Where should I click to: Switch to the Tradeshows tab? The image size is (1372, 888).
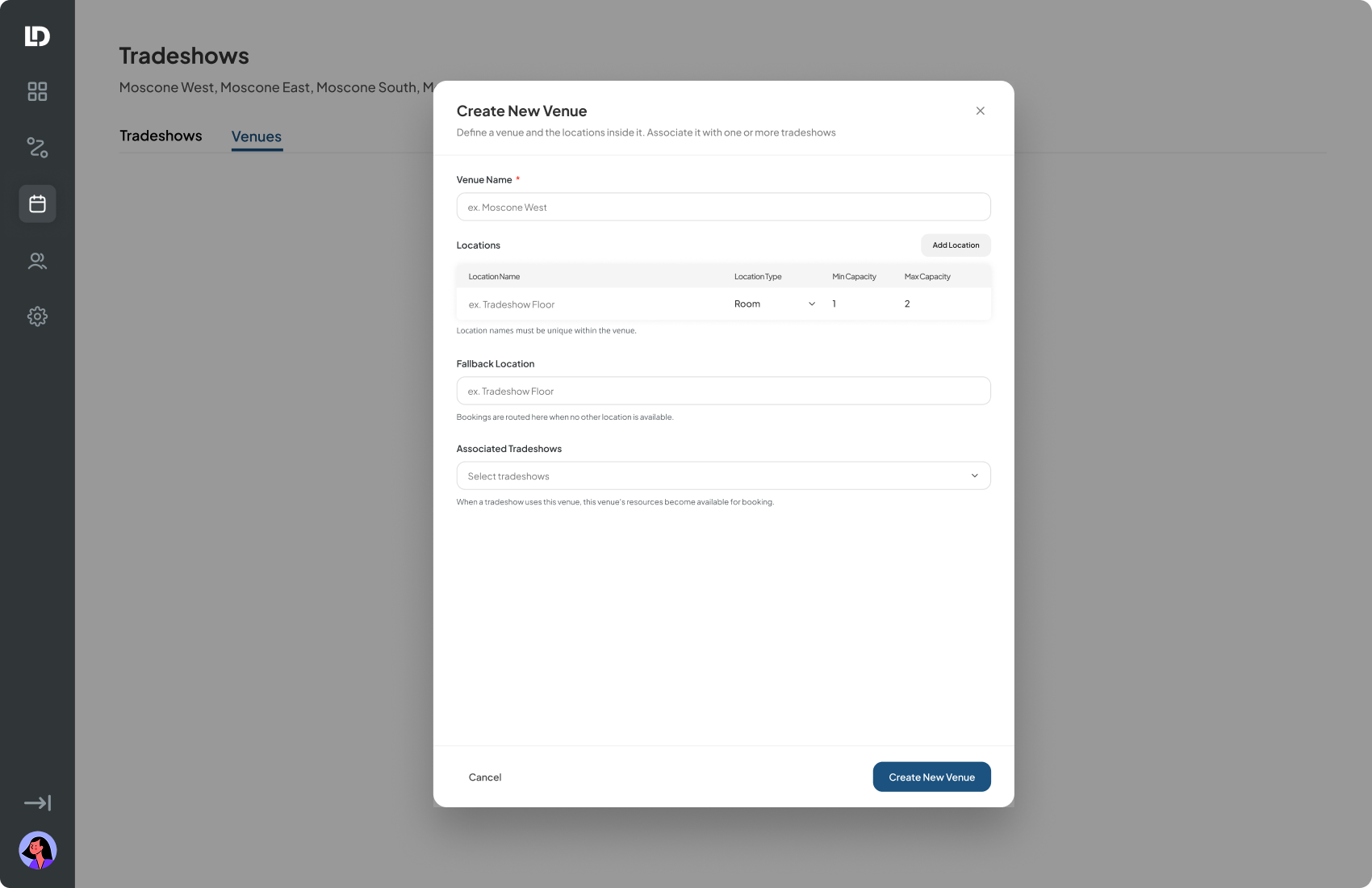pyautogui.click(x=161, y=136)
